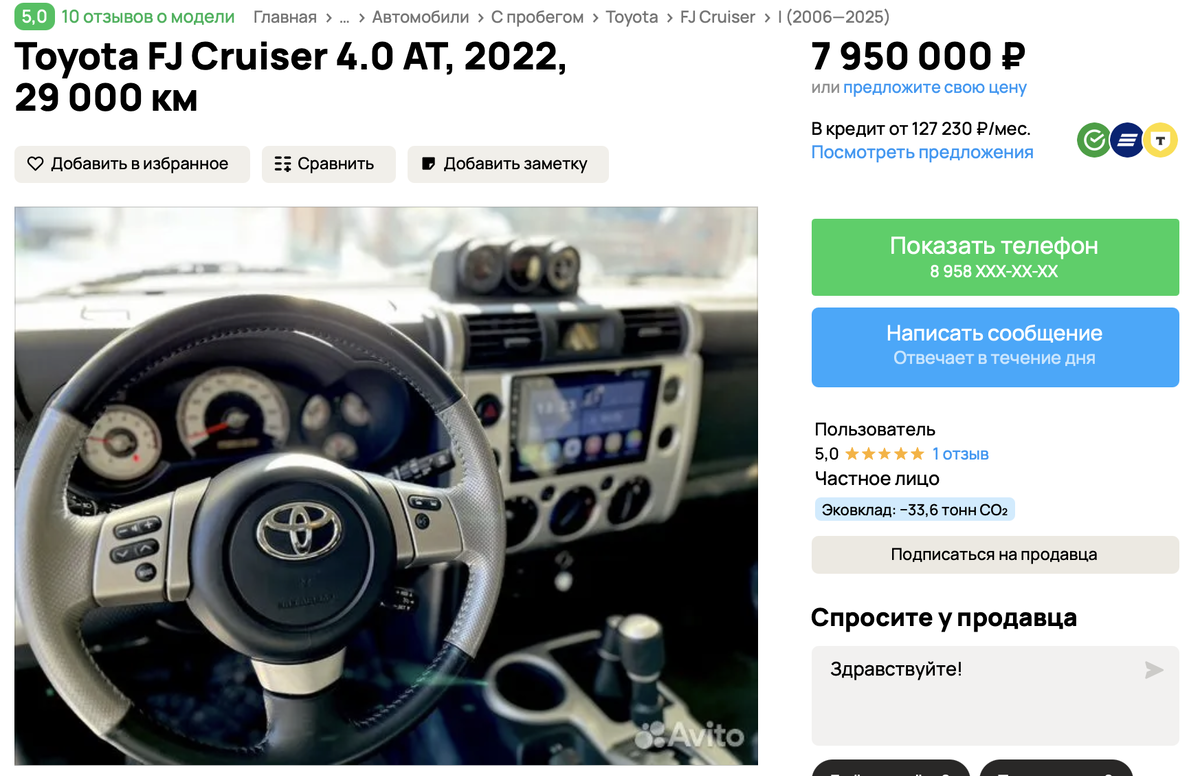Click the green Sber bank logo icon
This screenshot has height=776, width=1200.
tap(1094, 141)
